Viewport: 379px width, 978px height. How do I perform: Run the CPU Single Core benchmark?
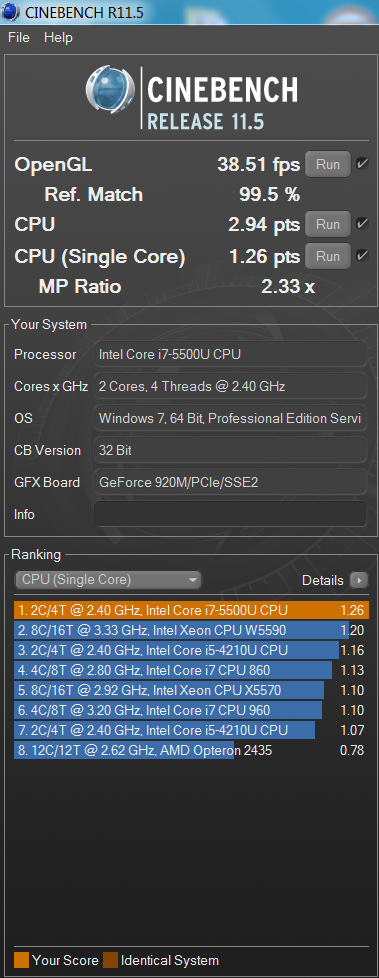328,256
